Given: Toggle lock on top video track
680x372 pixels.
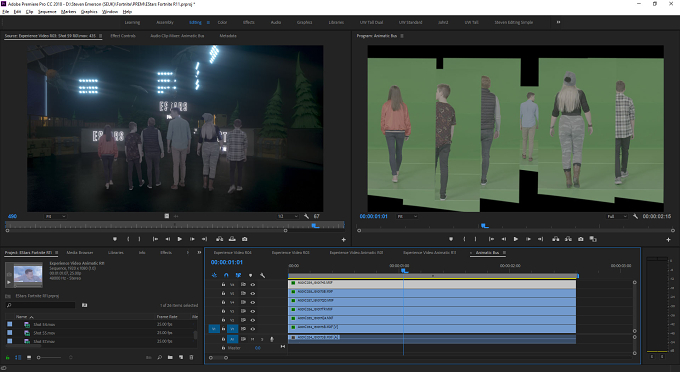Looking at the screenshot, I should 223,285.
